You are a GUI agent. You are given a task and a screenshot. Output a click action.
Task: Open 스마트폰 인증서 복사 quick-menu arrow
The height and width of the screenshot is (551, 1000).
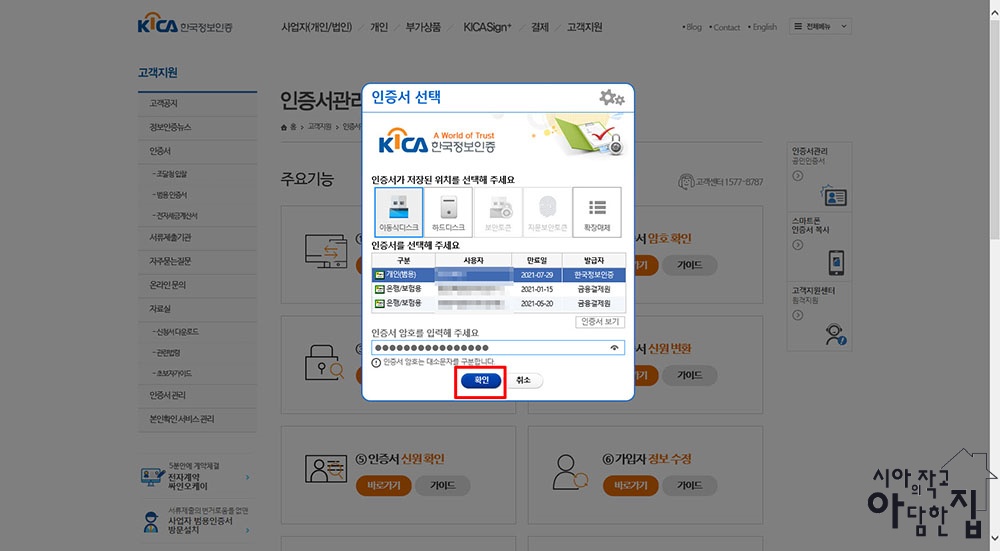click(798, 245)
